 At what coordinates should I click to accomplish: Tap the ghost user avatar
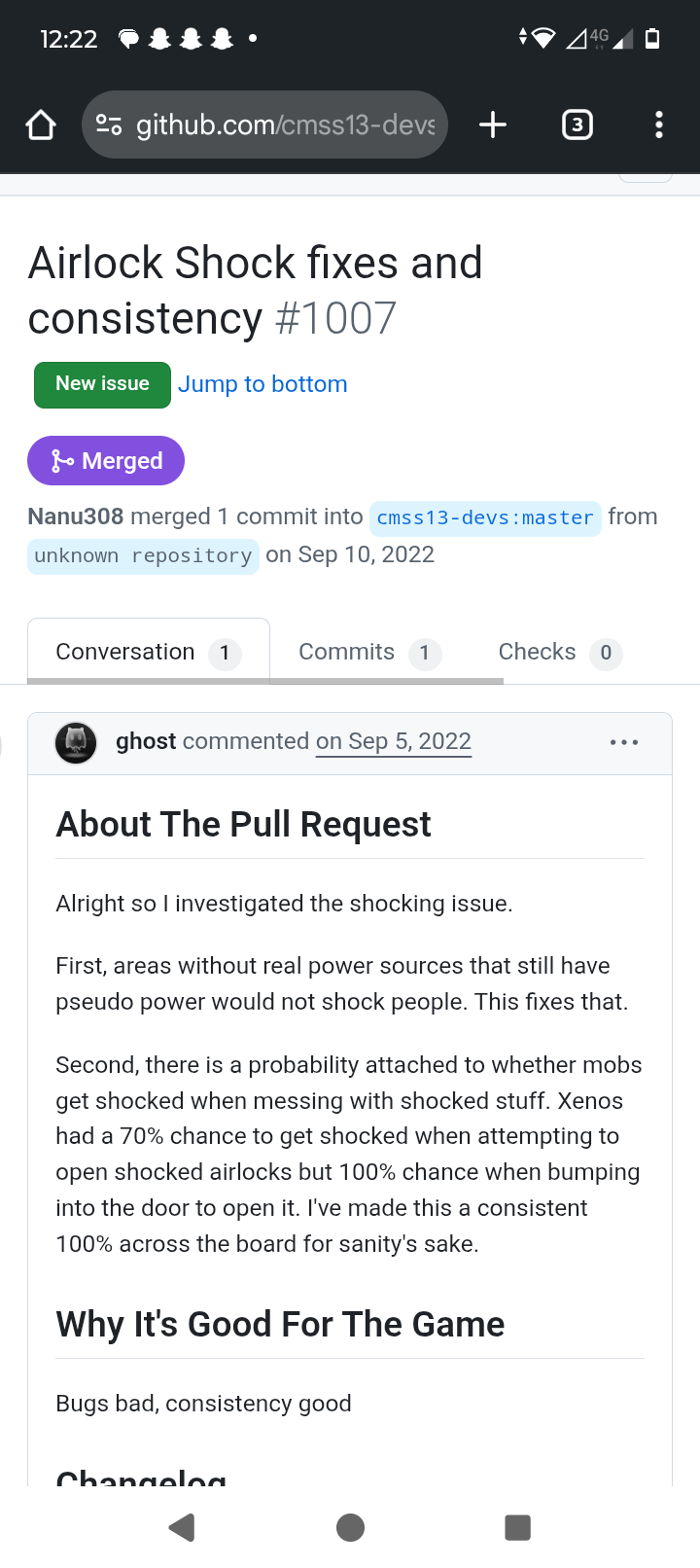[x=76, y=743]
